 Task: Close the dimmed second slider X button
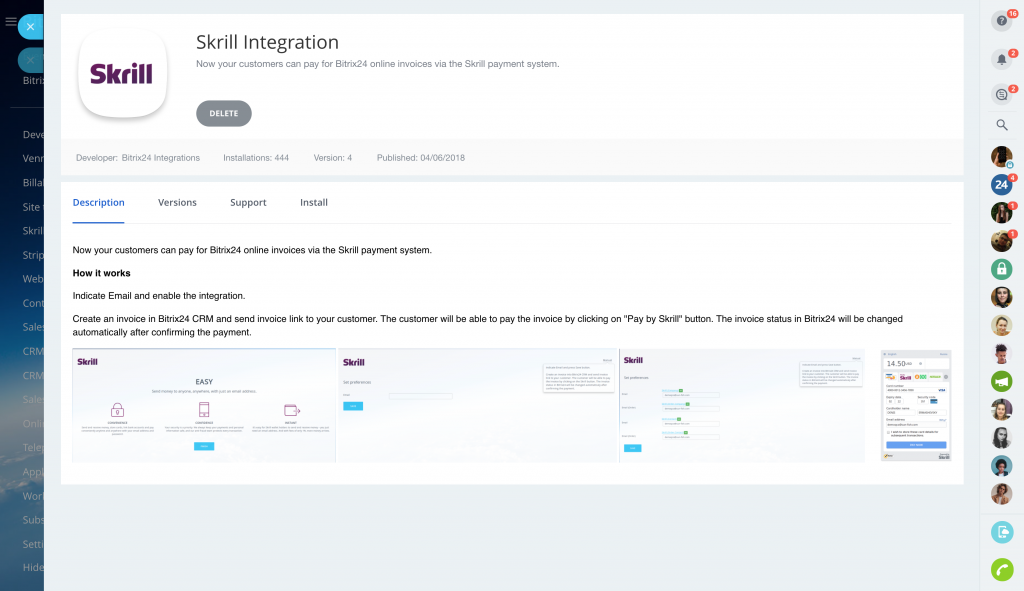click(x=31, y=60)
